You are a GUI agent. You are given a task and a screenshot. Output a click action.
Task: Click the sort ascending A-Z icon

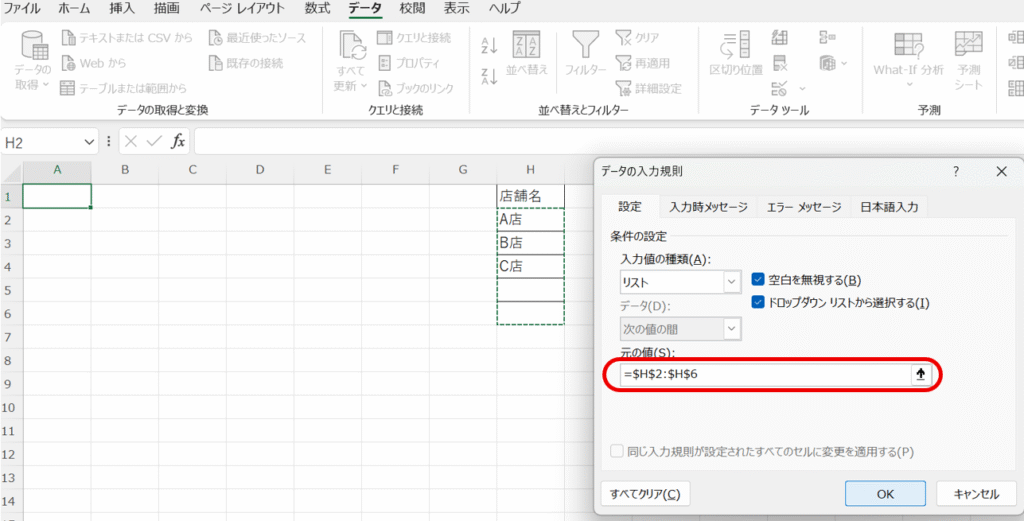[x=489, y=45]
